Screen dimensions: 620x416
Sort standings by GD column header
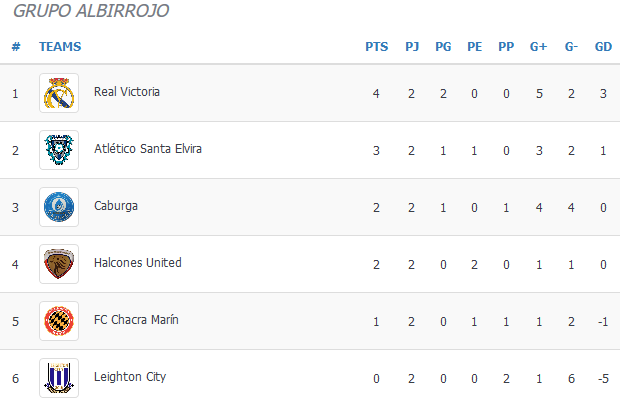click(x=603, y=47)
